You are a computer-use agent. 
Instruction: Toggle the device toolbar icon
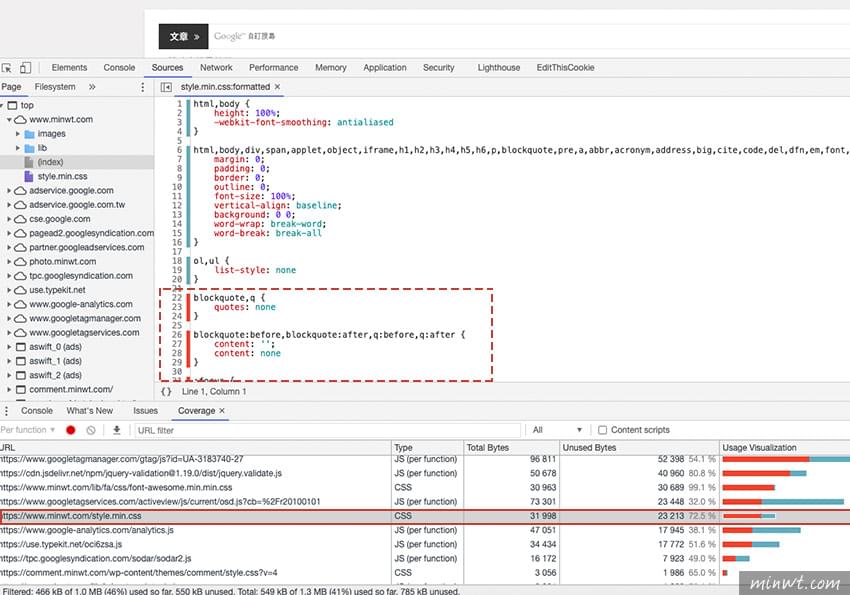click(25, 68)
